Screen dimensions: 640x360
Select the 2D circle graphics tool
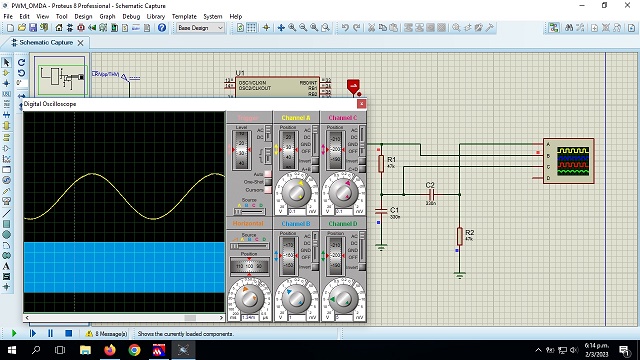pos(6,234)
